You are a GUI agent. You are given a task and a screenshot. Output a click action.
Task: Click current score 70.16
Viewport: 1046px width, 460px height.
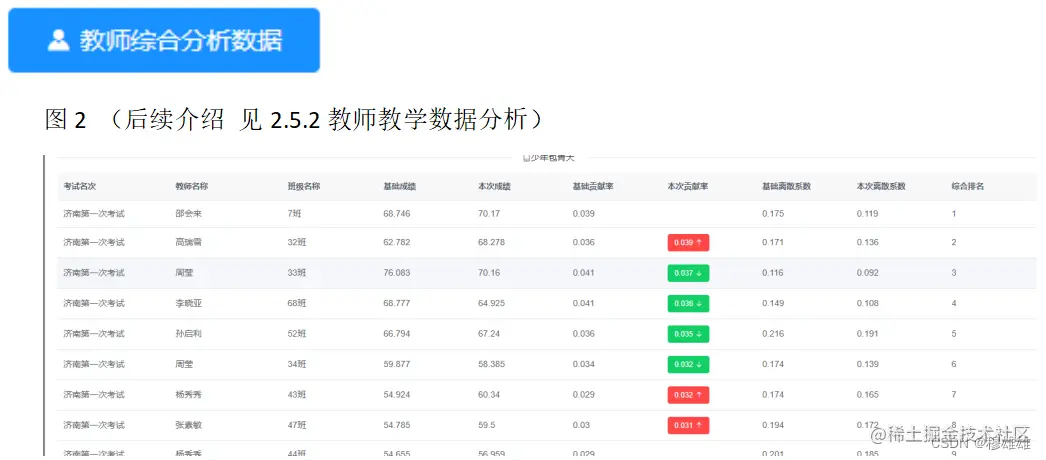[x=489, y=273]
